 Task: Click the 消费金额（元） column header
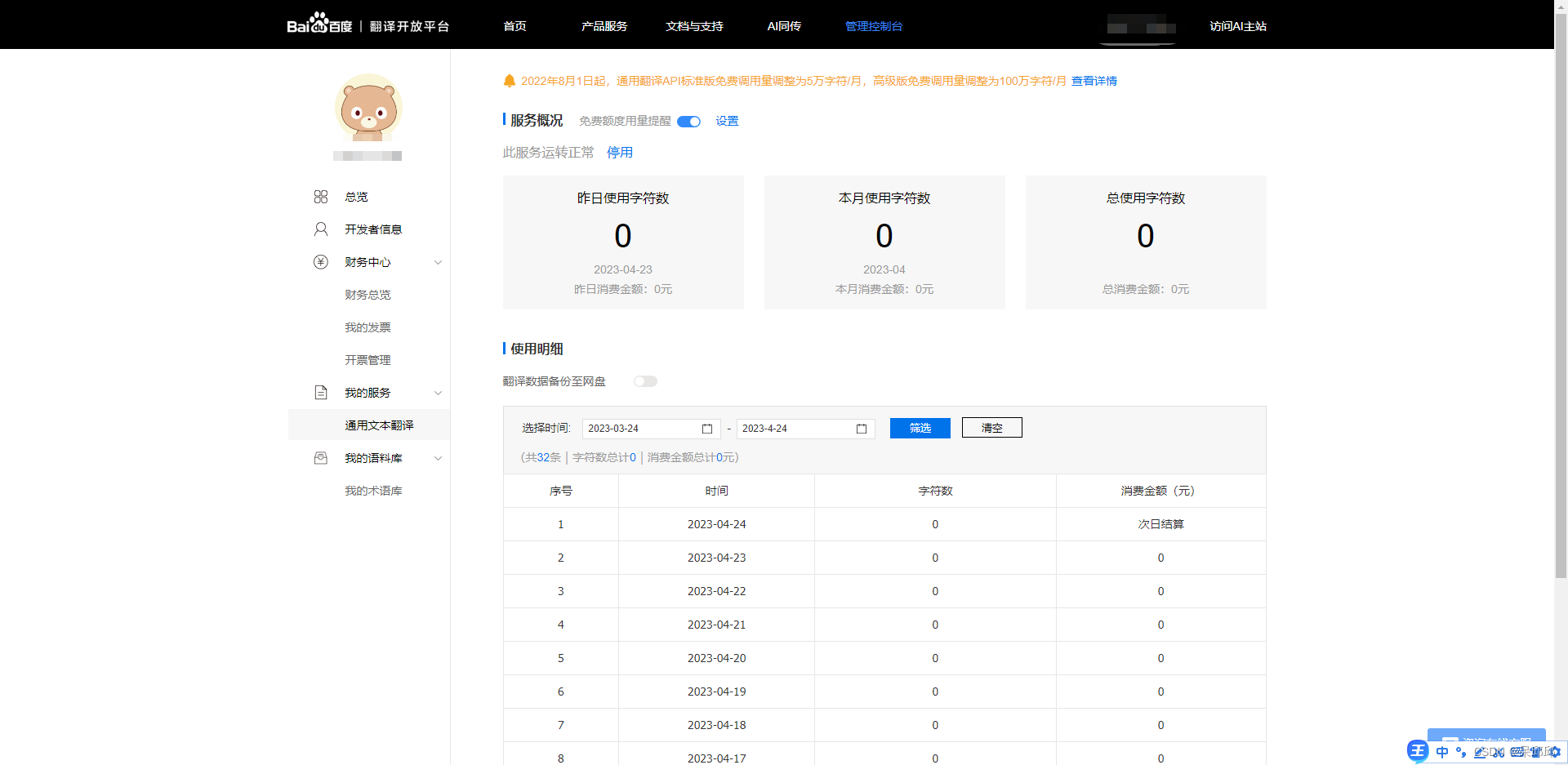pyautogui.click(x=1160, y=491)
